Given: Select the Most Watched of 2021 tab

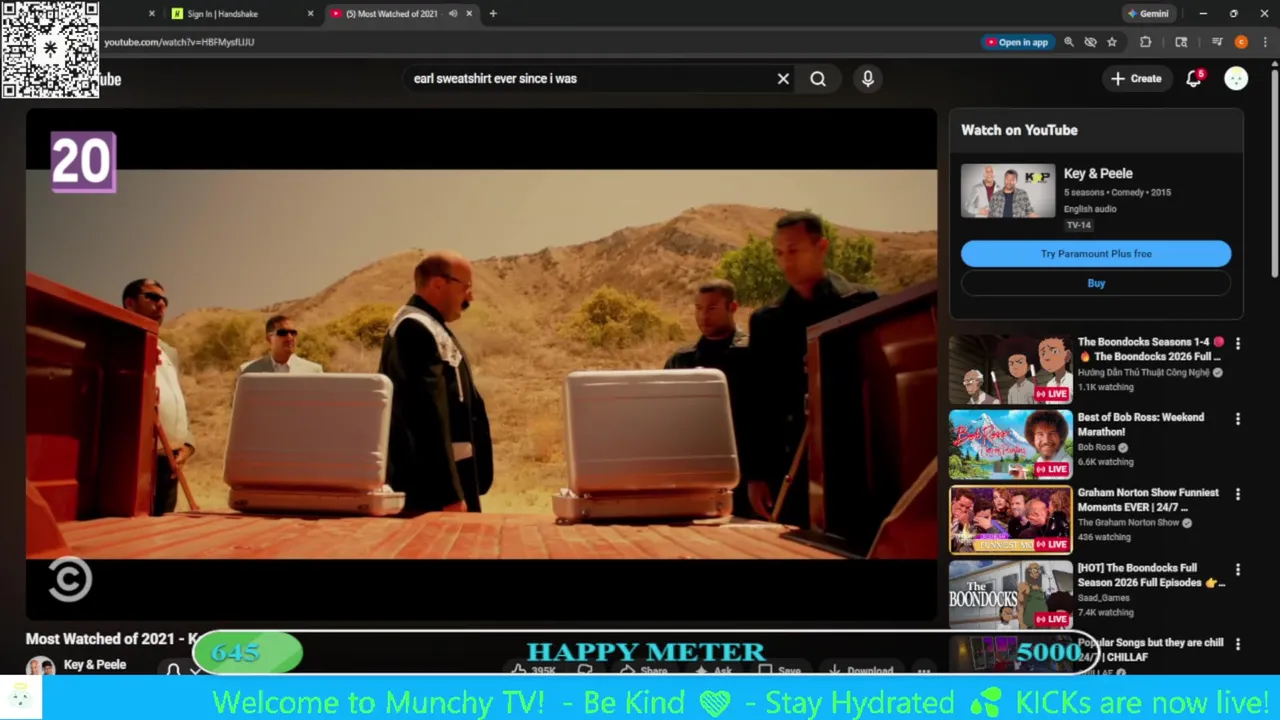Looking at the screenshot, I should [x=390, y=14].
